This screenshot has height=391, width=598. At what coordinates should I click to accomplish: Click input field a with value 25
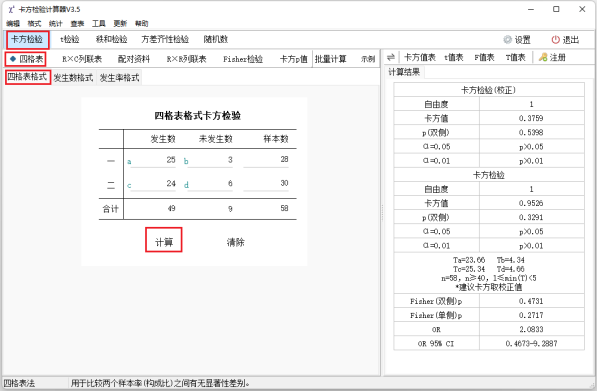click(x=153, y=160)
